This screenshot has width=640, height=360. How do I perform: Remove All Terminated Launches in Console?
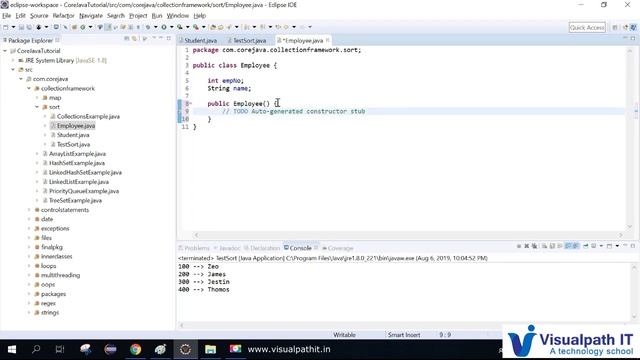(534, 246)
